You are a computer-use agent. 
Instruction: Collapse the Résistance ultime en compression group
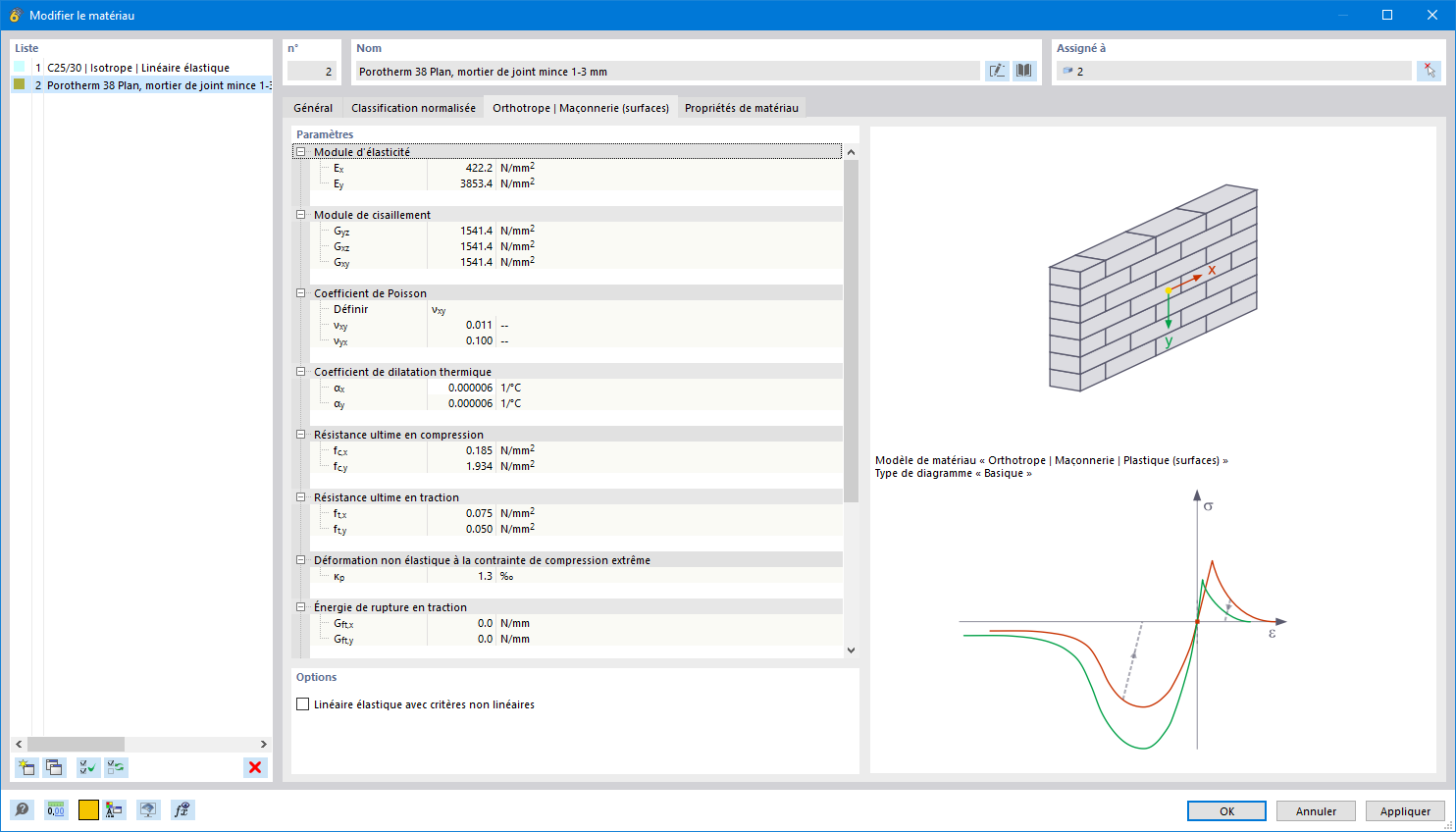tap(301, 435)
